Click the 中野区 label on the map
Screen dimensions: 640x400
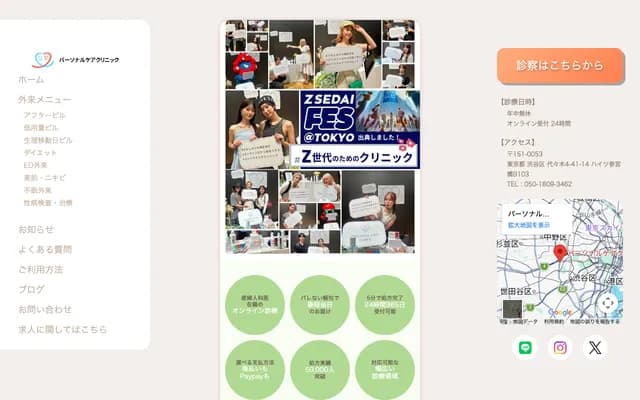[555, 237]
